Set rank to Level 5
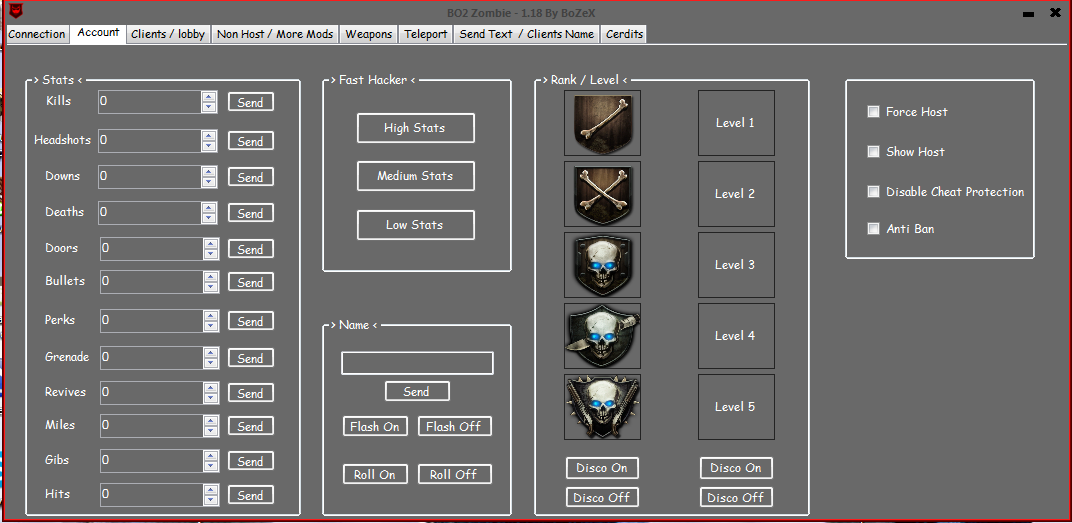 click(x=736, y=407)
